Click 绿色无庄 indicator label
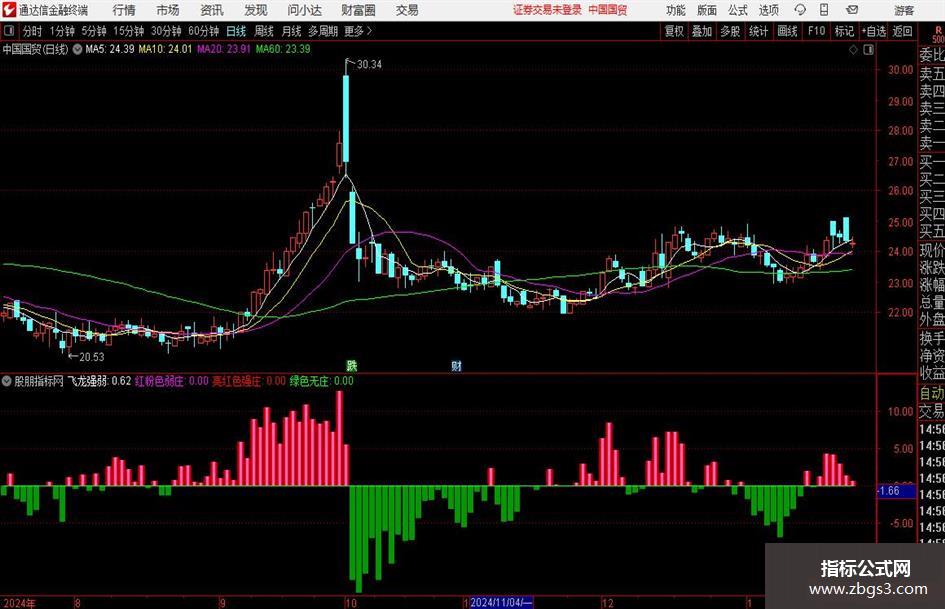 [321, 381]
